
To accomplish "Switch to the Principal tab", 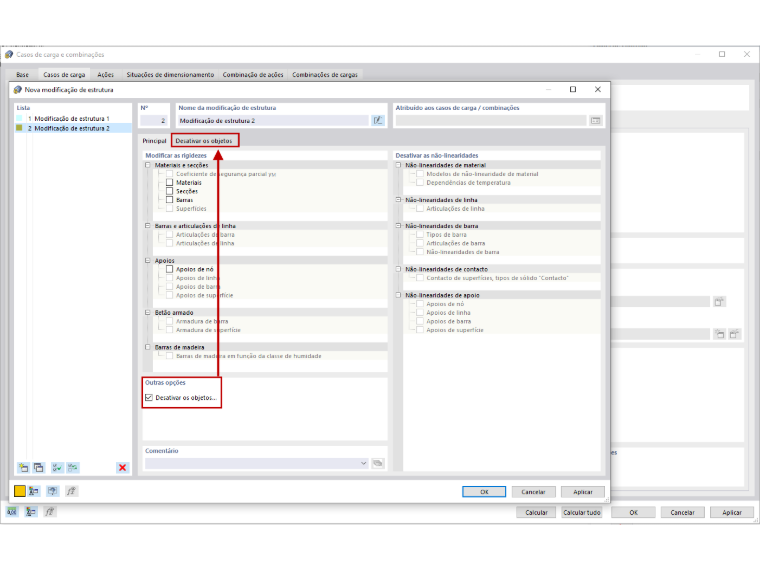I will pyautogui.click(x=154, y=141).
